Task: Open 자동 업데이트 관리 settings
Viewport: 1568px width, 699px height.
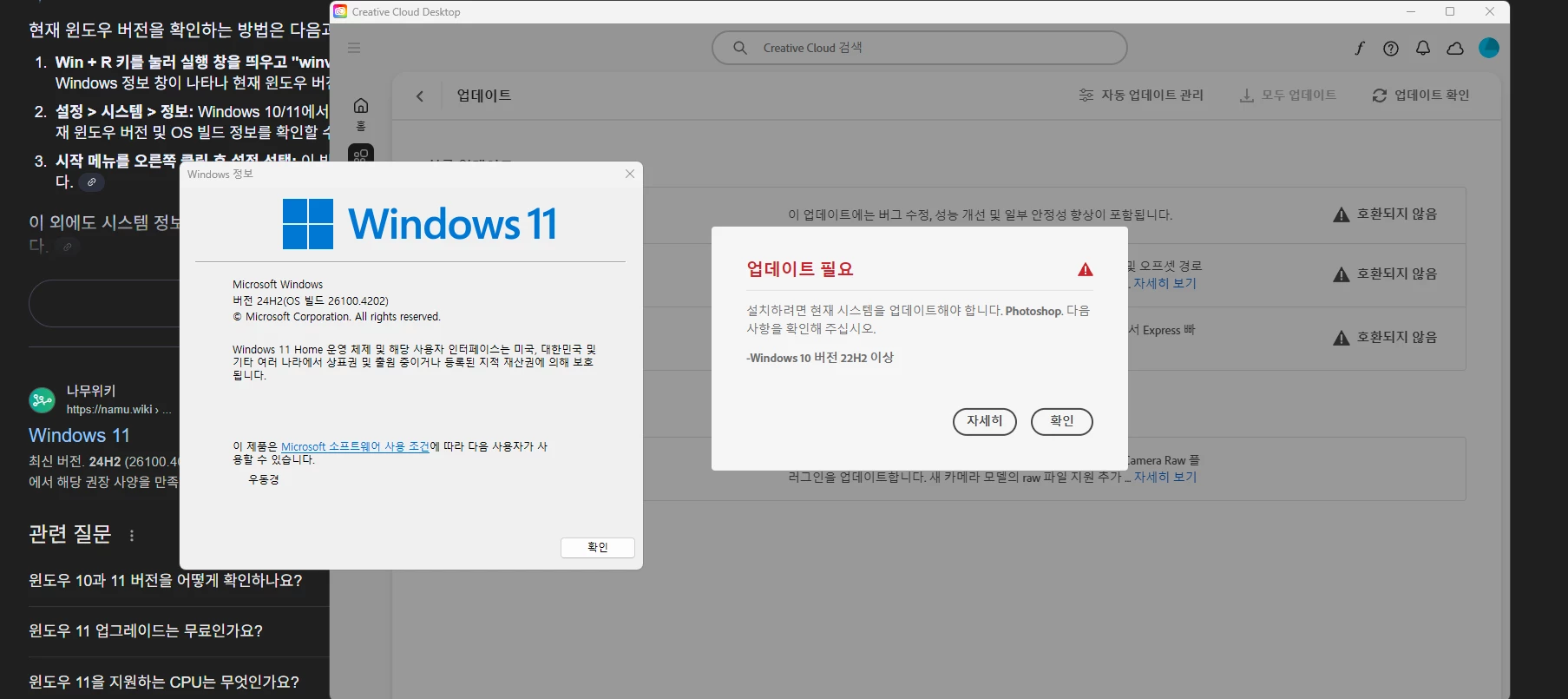Action: [x=1140, y=96]
